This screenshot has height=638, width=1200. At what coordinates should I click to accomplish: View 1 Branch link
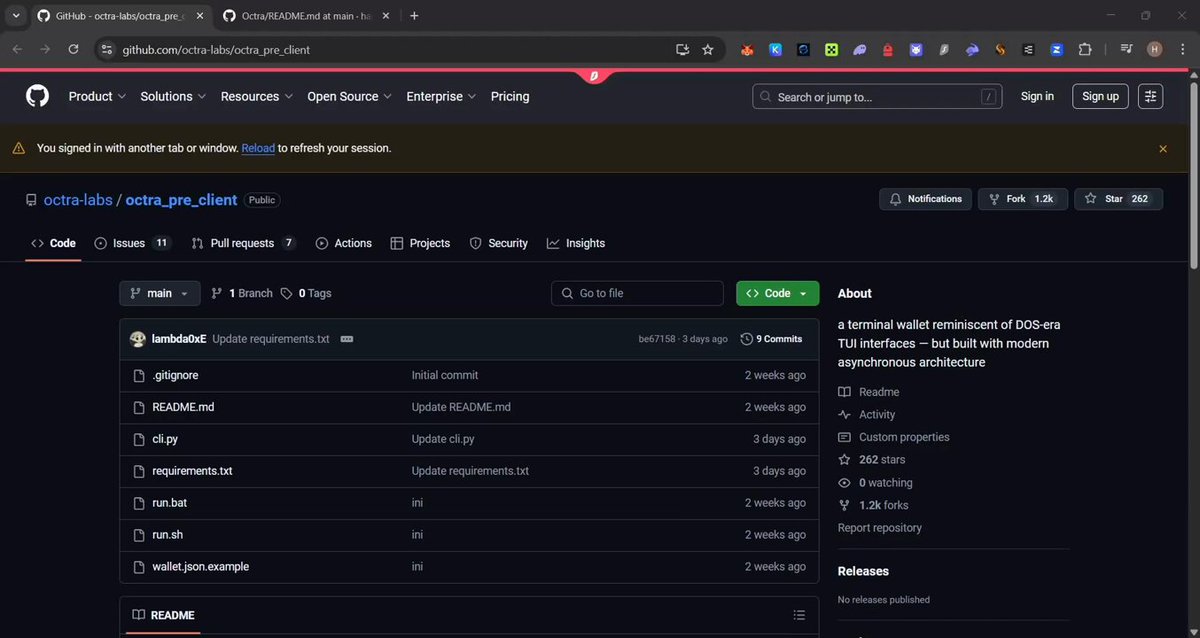(242, 293)
